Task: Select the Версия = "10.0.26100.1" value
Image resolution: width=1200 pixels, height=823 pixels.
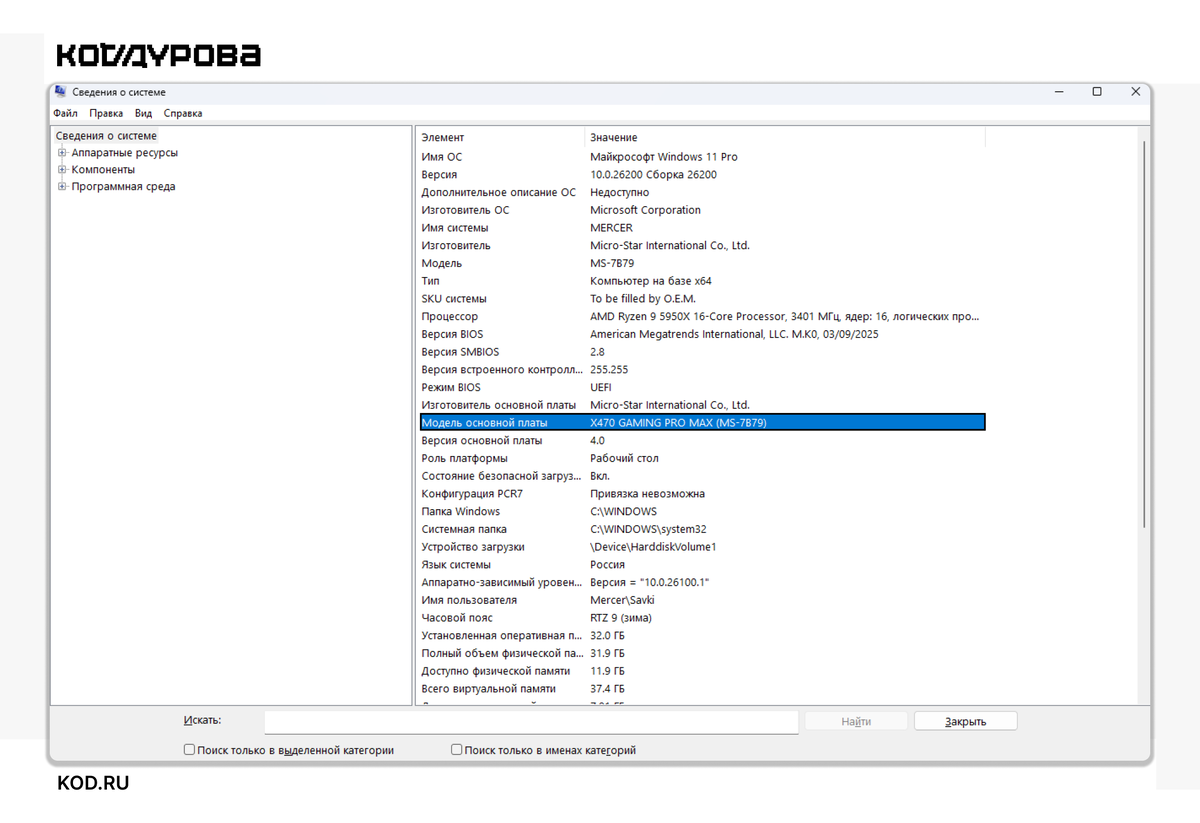Action: click(x=650, y=582)
